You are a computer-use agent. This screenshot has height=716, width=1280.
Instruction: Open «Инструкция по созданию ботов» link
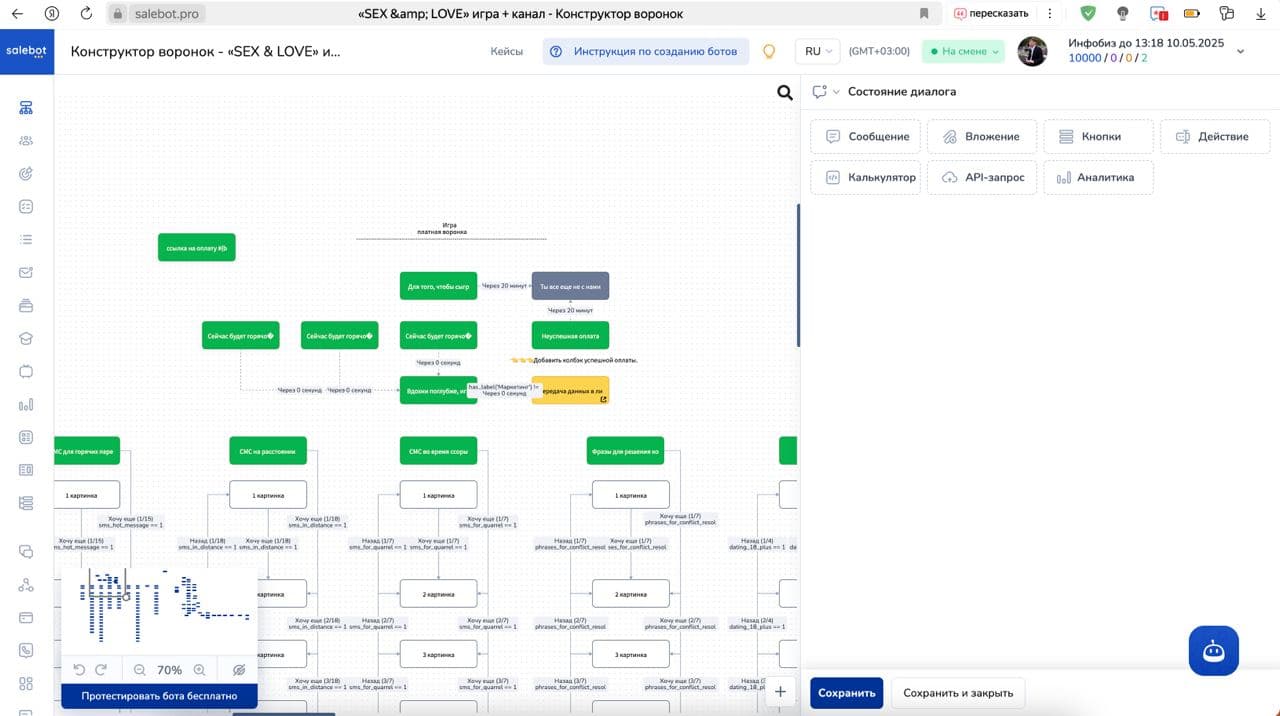pyautogui.click(x=646, y=52)
